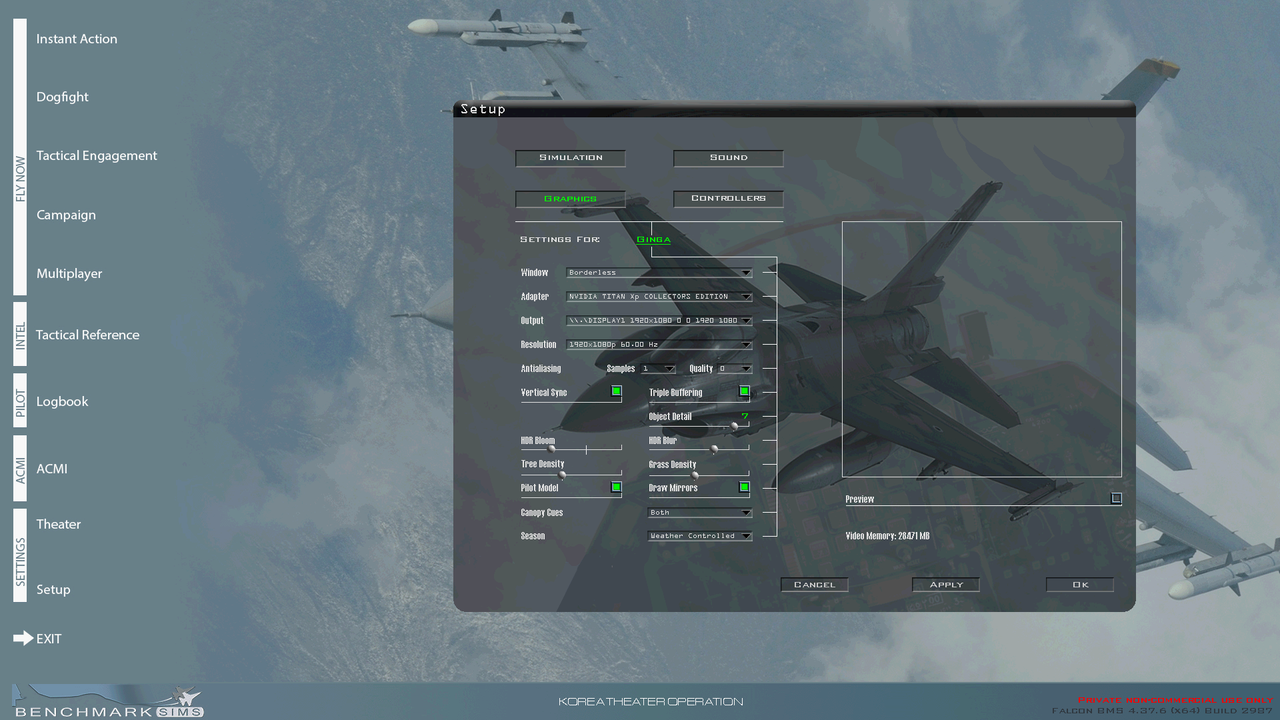Click the Korea Theater Operation text

(x=651, y=702)
